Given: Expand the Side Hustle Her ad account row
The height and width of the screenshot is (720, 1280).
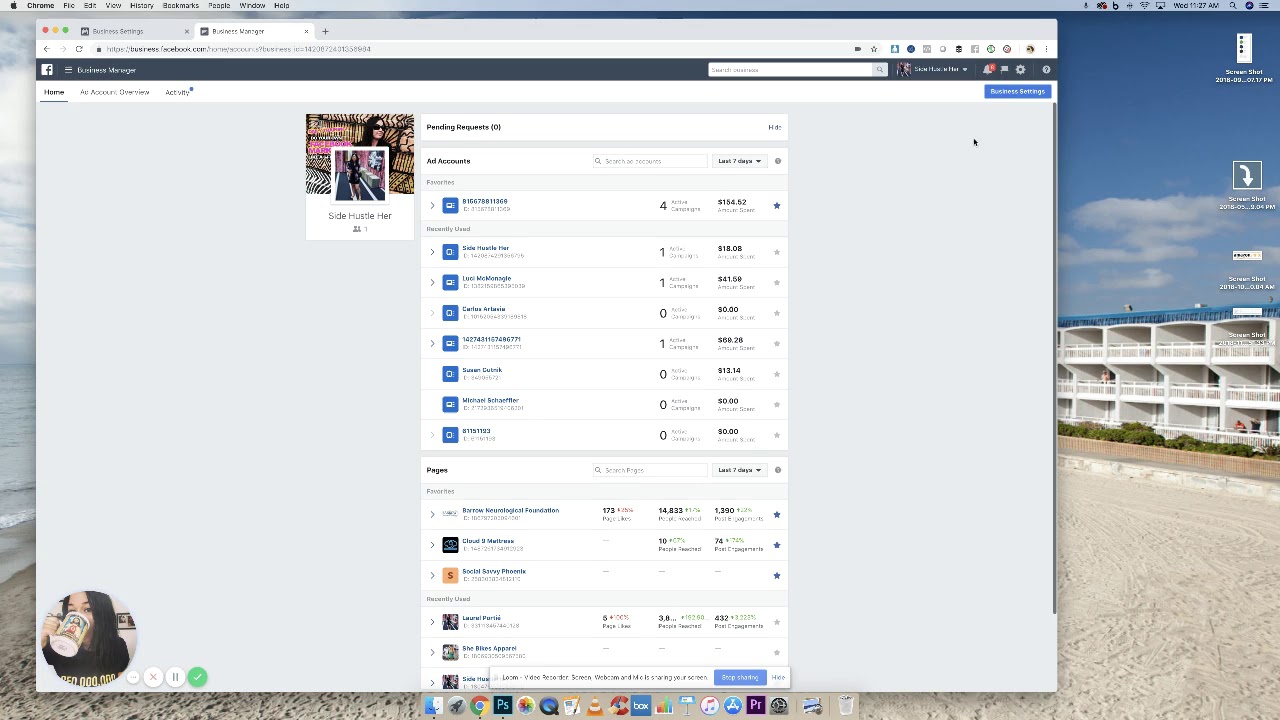Looking at the screenshot, I should pos(433,252).
